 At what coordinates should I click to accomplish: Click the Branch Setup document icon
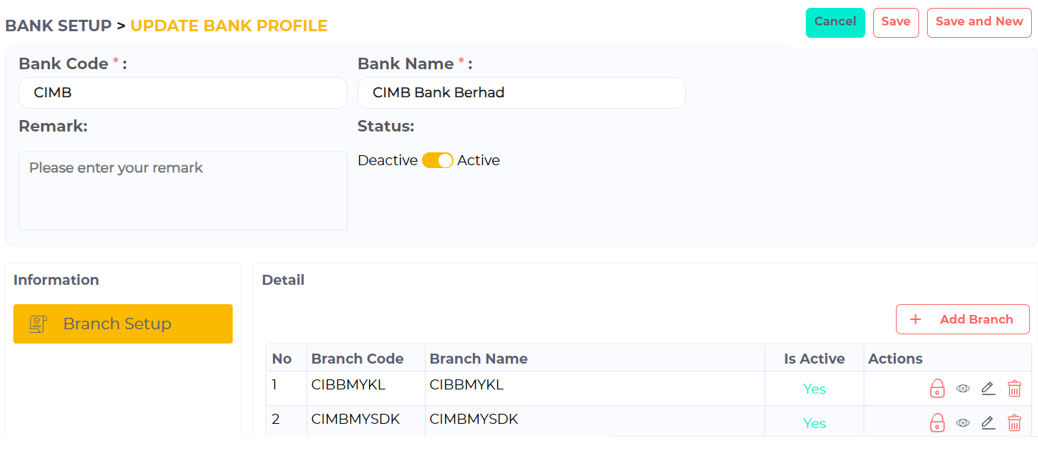pos(38,324)
